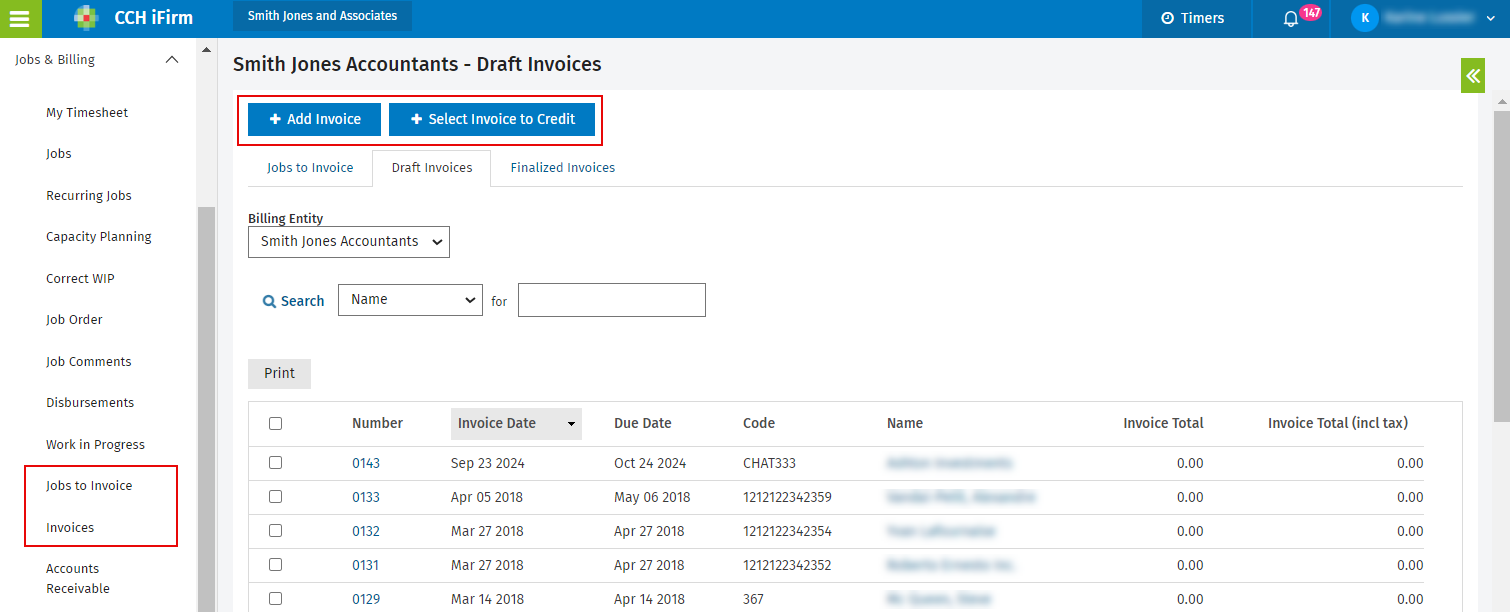Open invoice number 0132 link
Image resolution: width=1510 pixels, height=612 pixels.
366,532
